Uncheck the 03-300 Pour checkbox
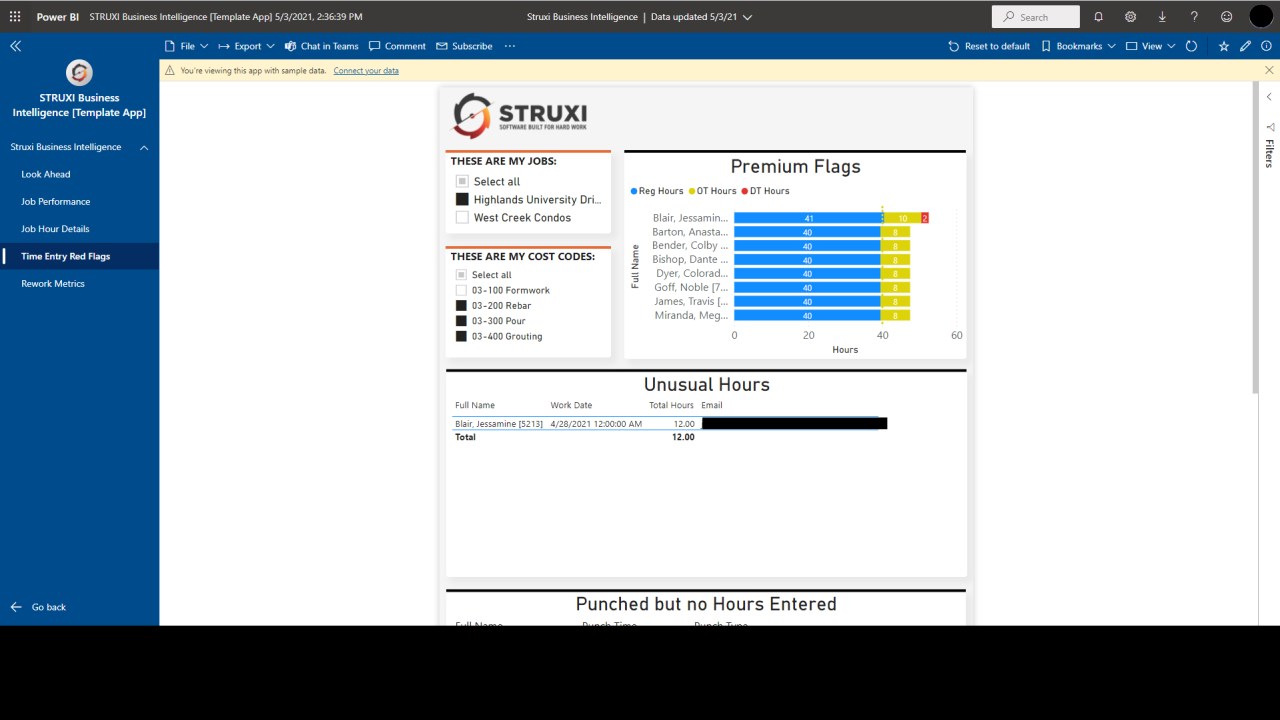1280x720 pixels. pyautogui.click(x=461, y=321)
